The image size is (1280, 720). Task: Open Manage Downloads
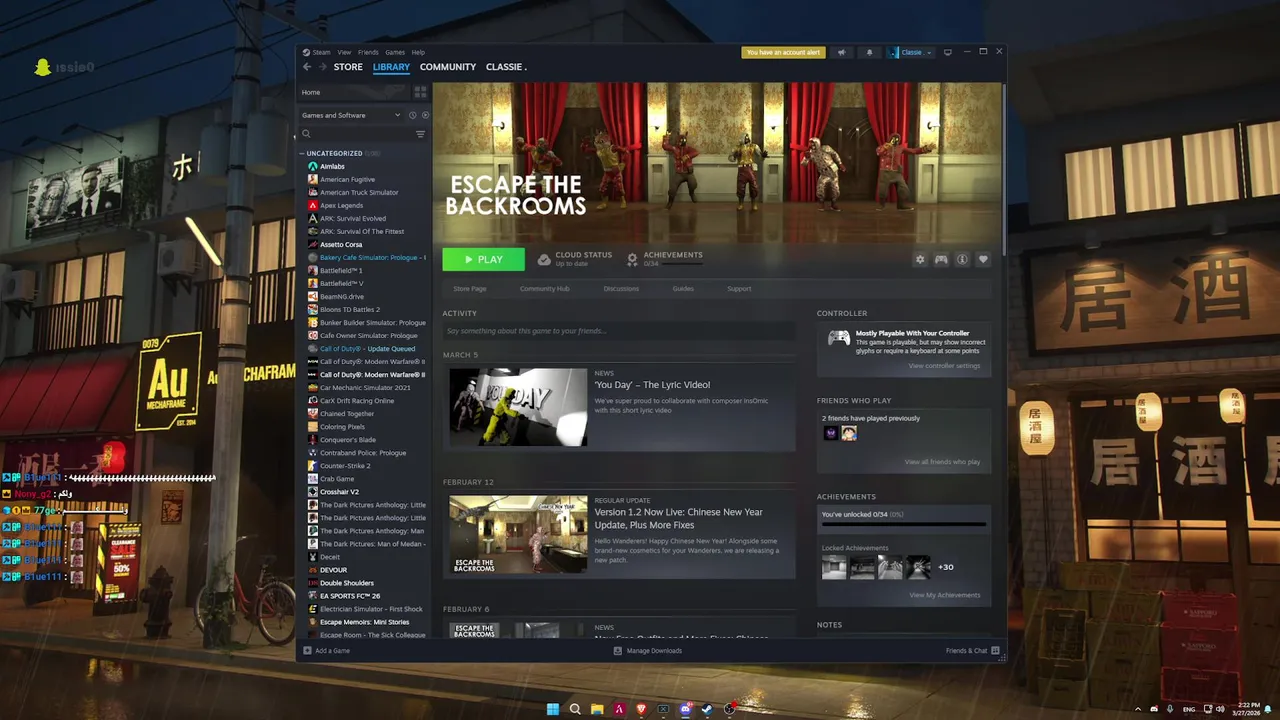coord(648,650)
